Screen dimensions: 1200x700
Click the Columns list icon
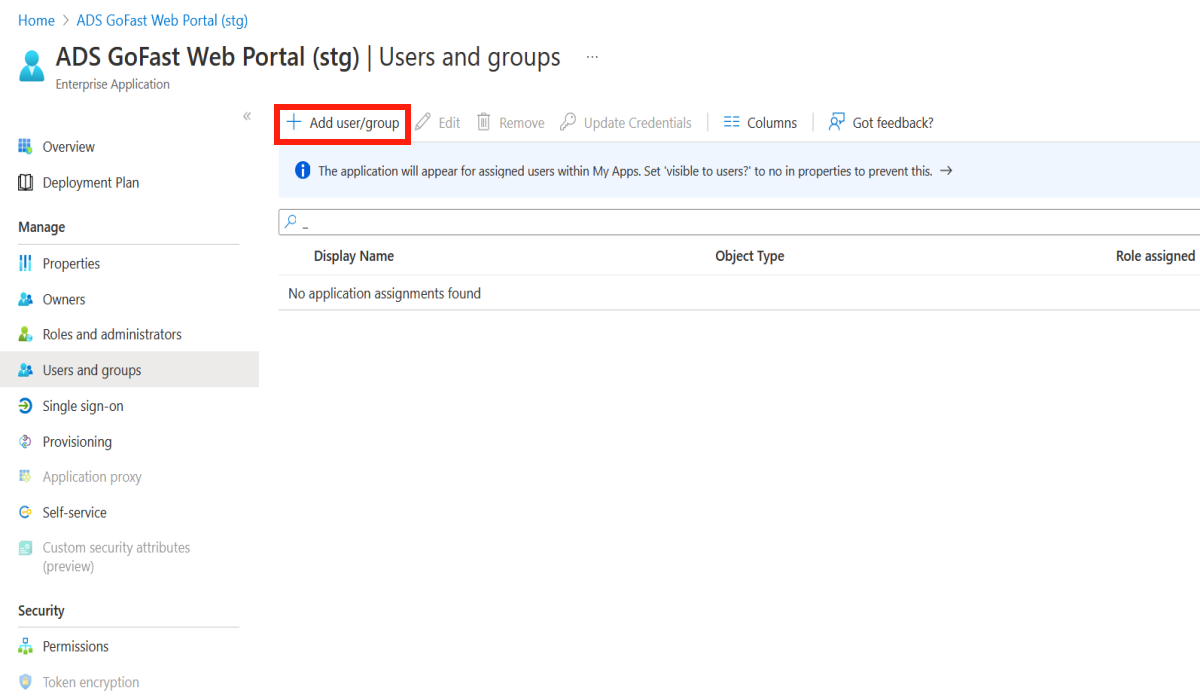point(731,122)
